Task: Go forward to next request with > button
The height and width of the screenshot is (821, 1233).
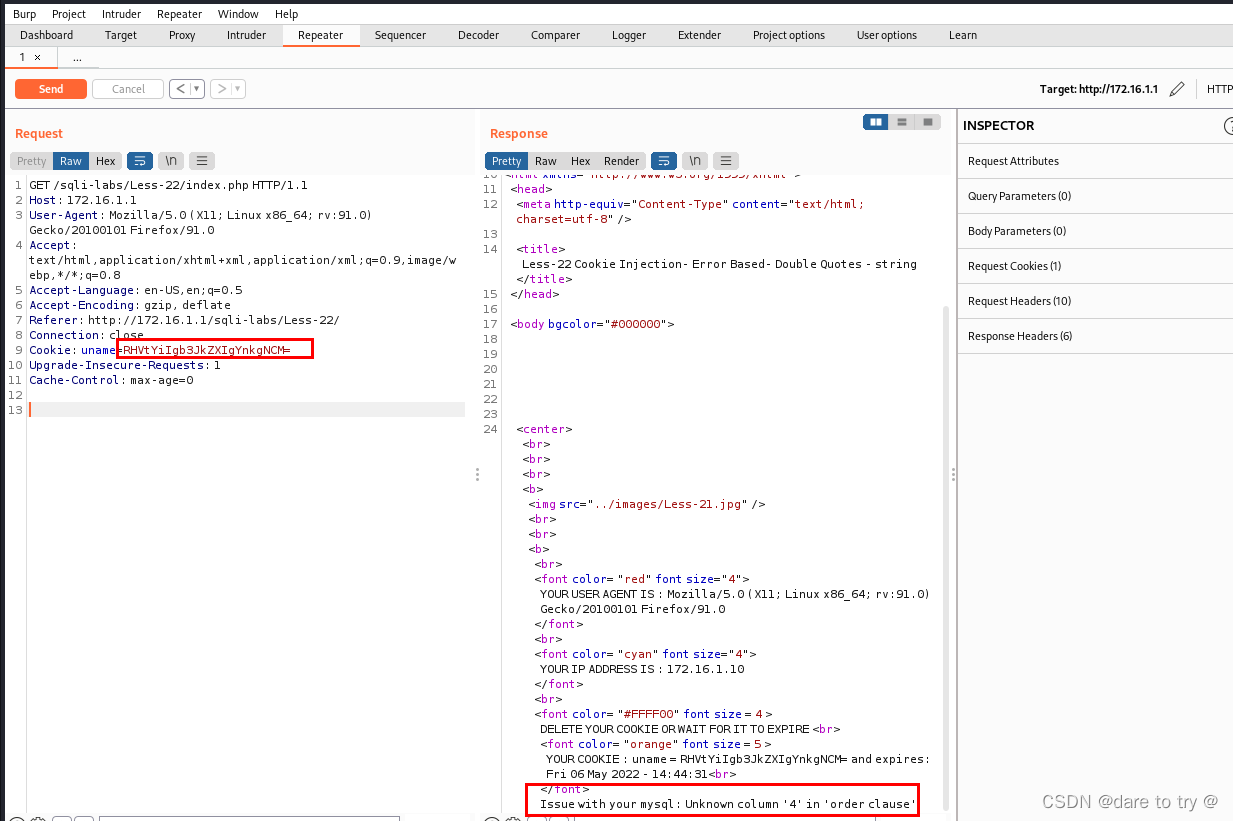Action: [x=221, y=89]
